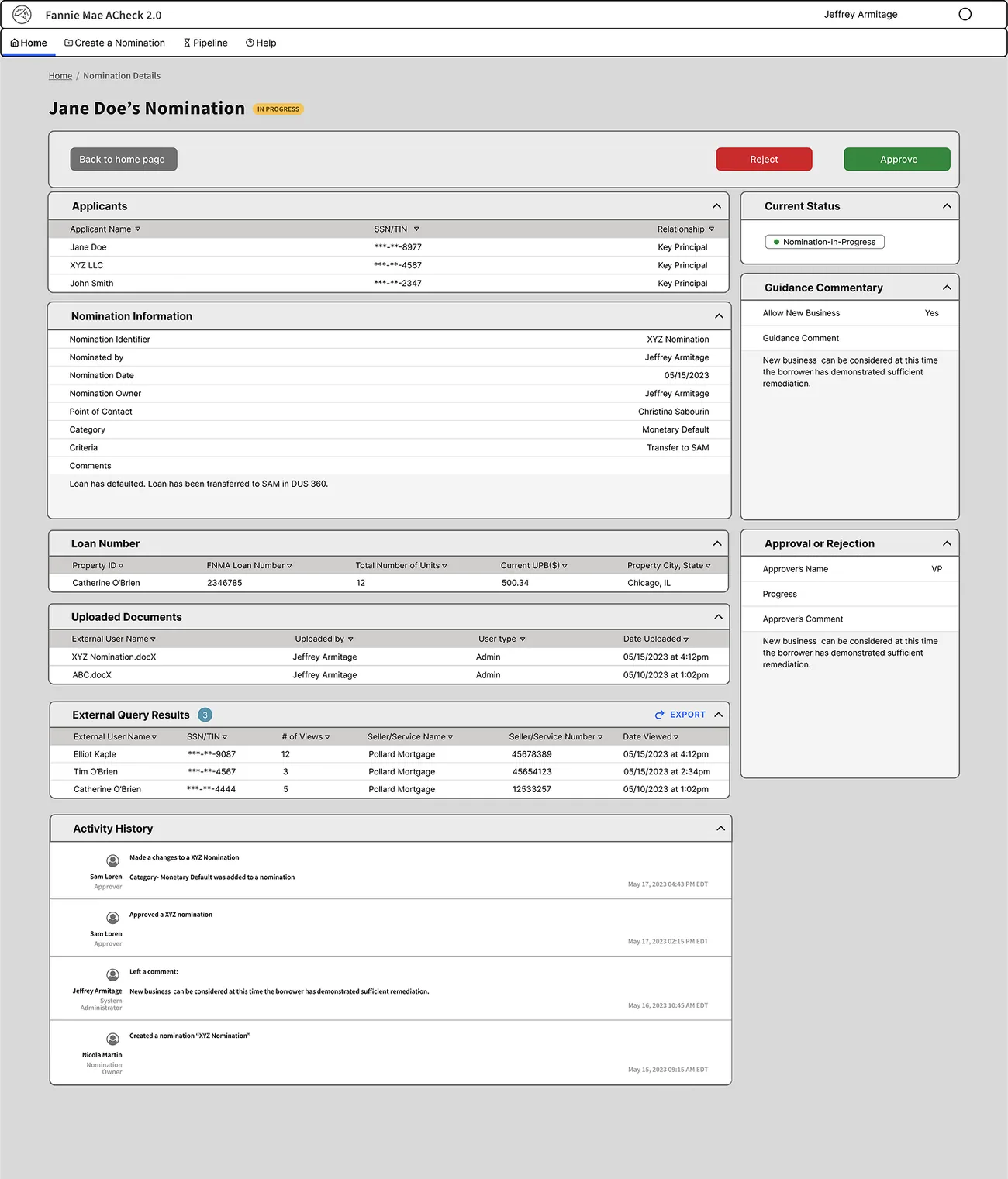Sort query results by # of Views arrow
1008x1179 pixels.
coord(327,737)
